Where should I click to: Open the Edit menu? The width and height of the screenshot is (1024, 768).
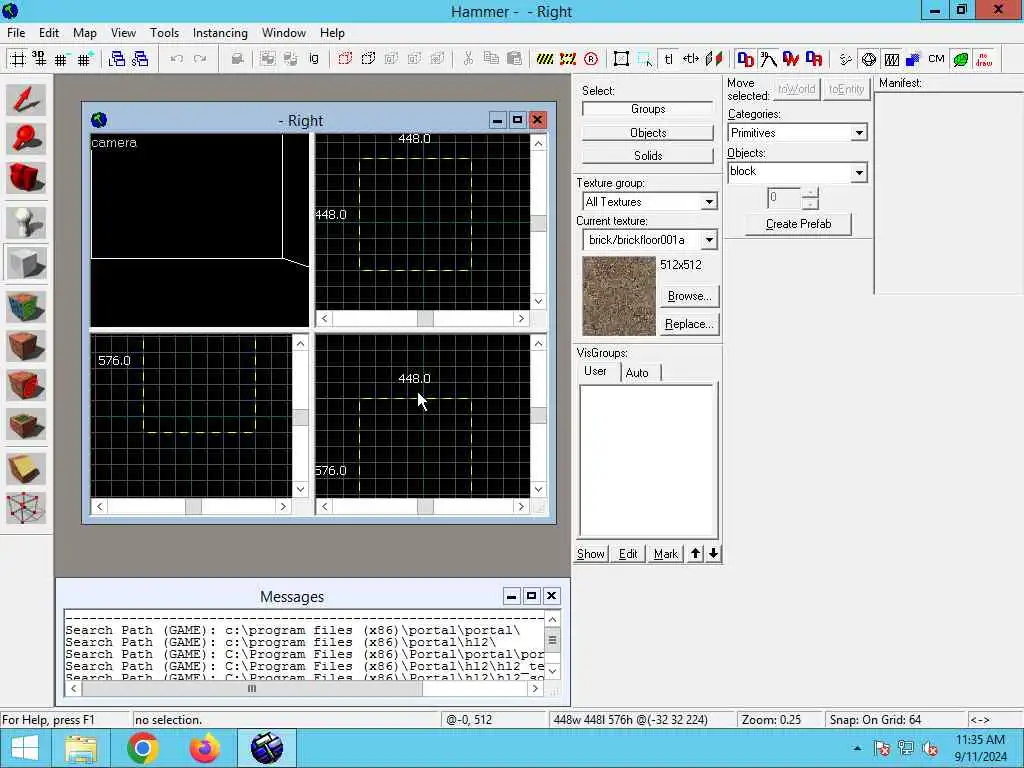[49, 33]
